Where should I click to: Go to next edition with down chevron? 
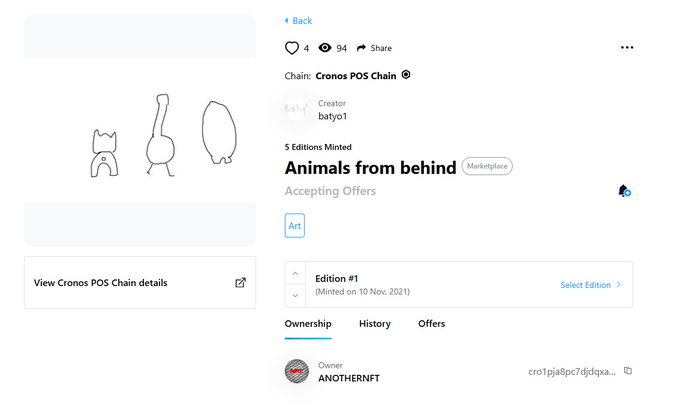(x=295, y=296)
